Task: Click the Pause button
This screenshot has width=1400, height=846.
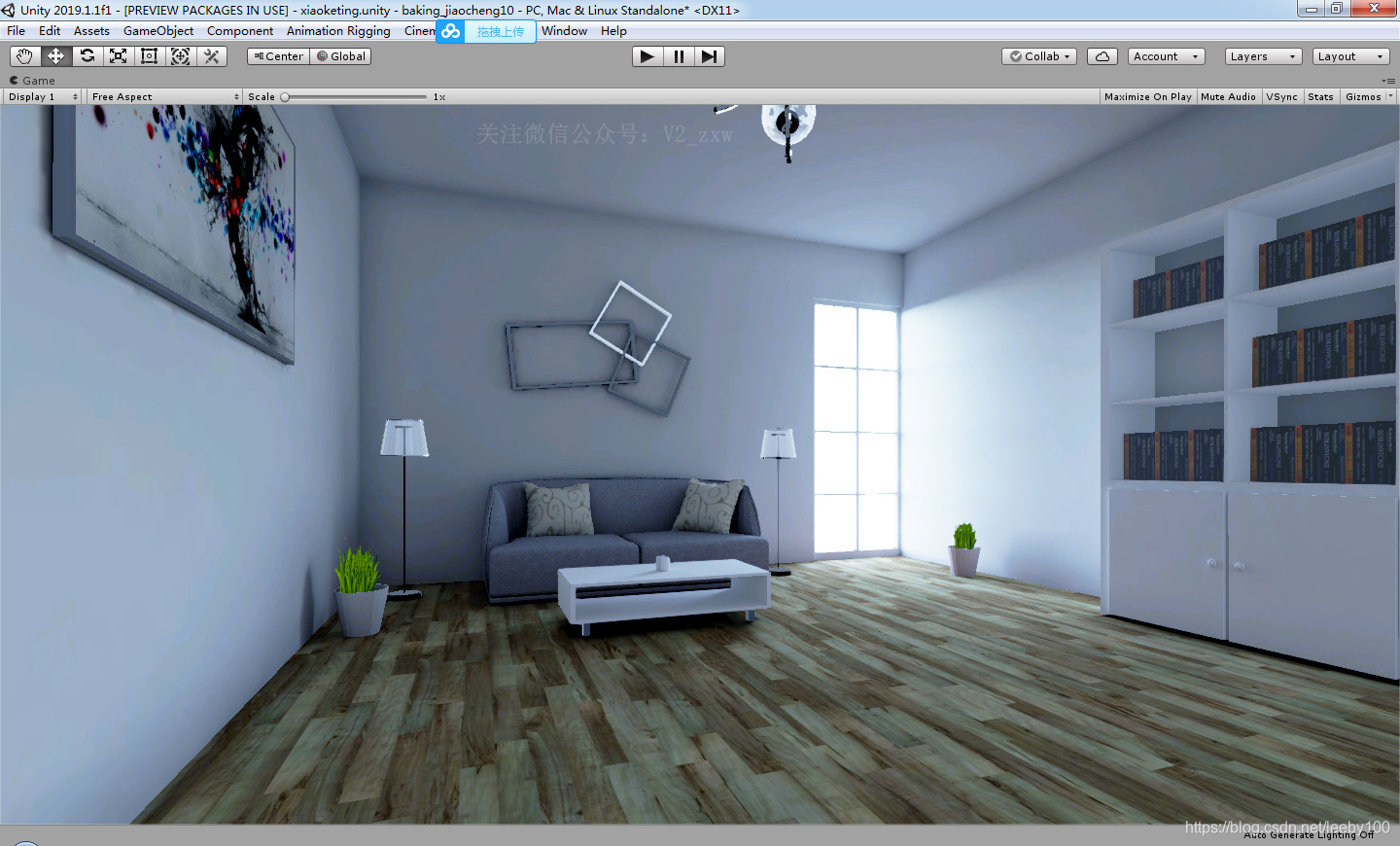Action: point(678,56)
